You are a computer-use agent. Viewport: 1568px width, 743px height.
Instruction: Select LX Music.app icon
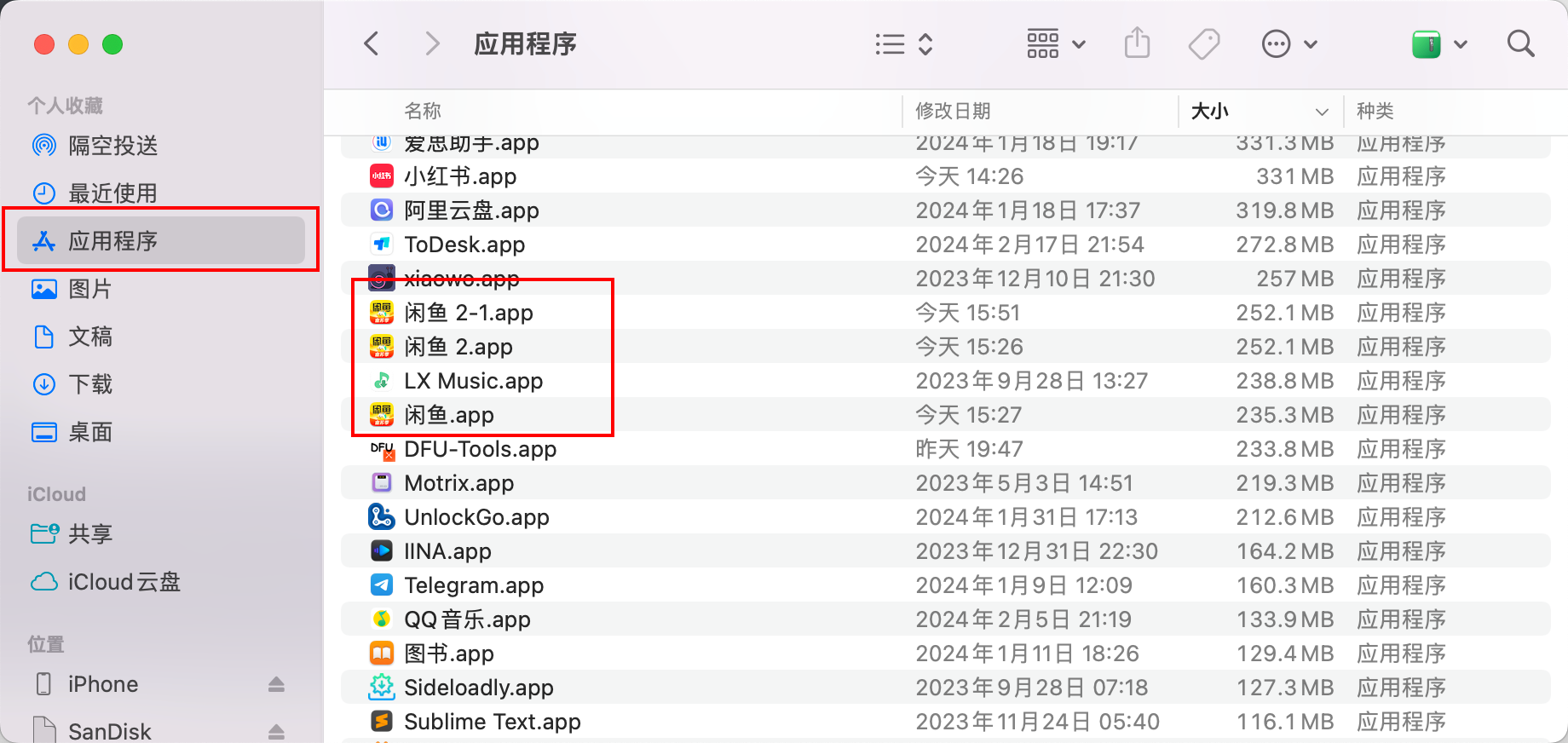click(381, 381)
